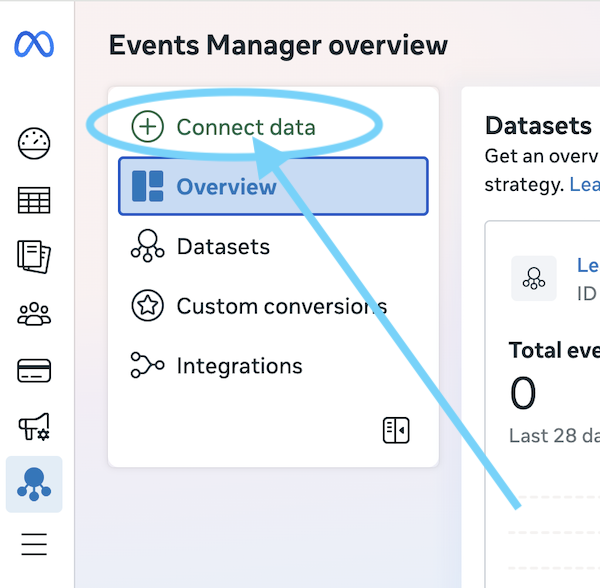Click Connect data label

[246, 127]
